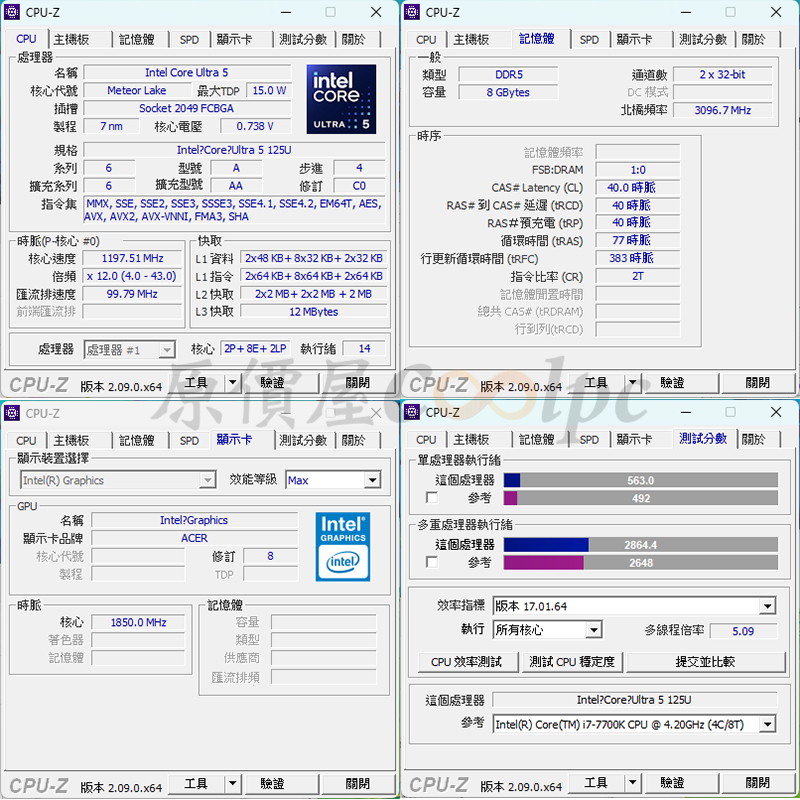
Task: Toggle single-thread reference checkbox next to 492
Action: [432, 497]
